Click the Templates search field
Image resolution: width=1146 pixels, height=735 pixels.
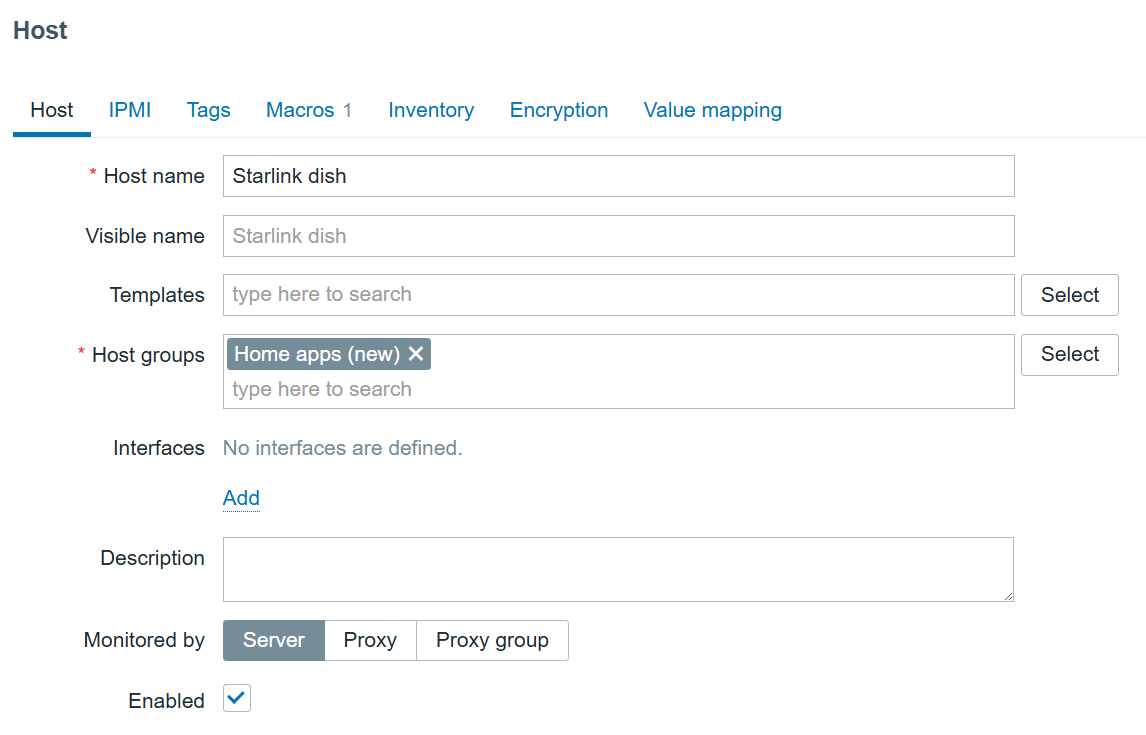(618, 295)
